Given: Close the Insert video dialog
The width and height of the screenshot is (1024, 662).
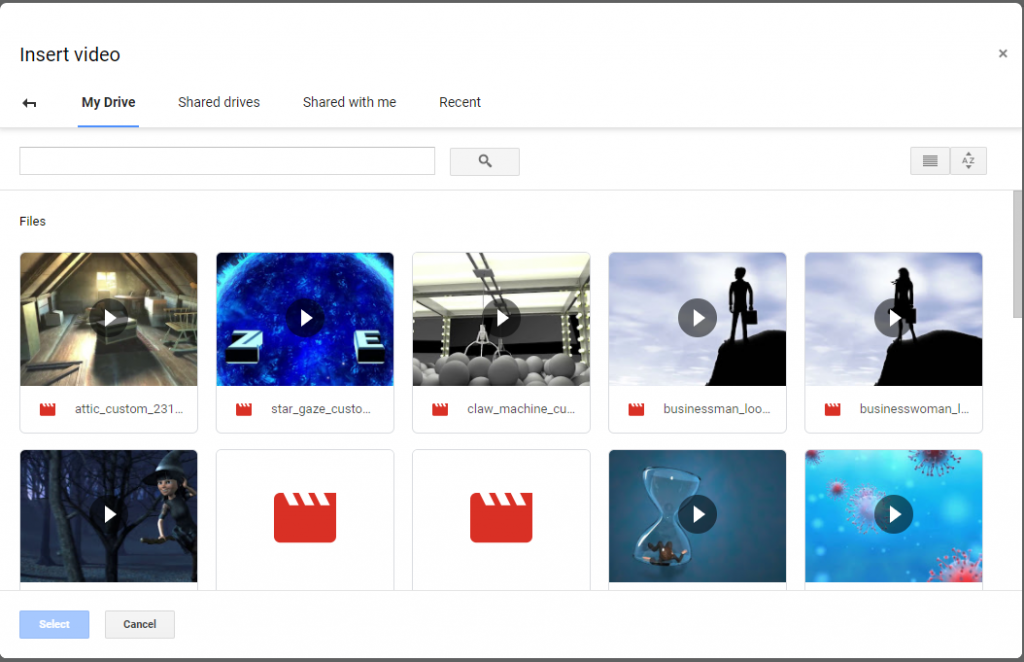Looking at the screenshot, I should click(x=1003, y=54).
